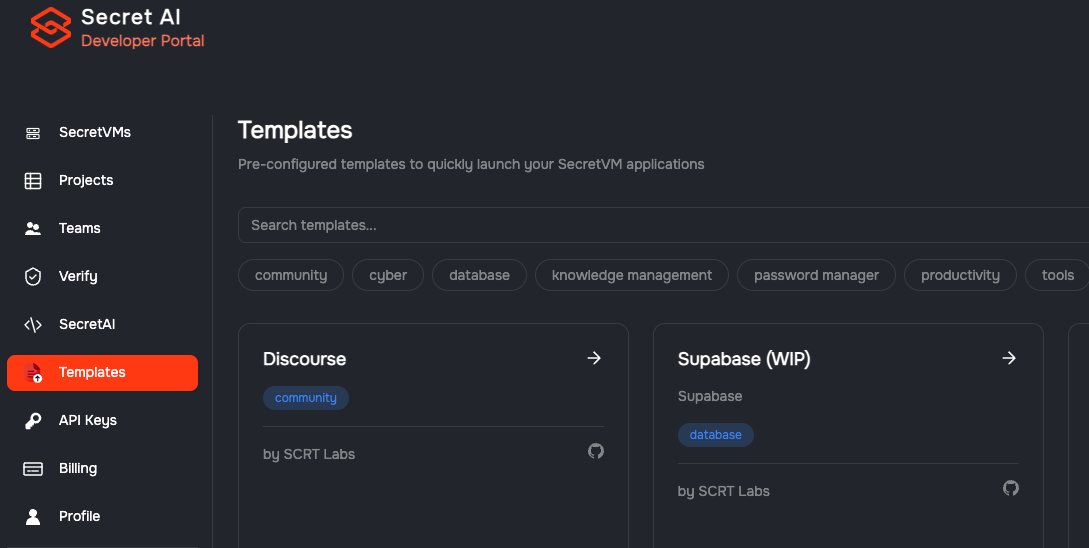Click the Templates icon in sidebar
Screen dimensions: 1089x548
tap(33, 373)
